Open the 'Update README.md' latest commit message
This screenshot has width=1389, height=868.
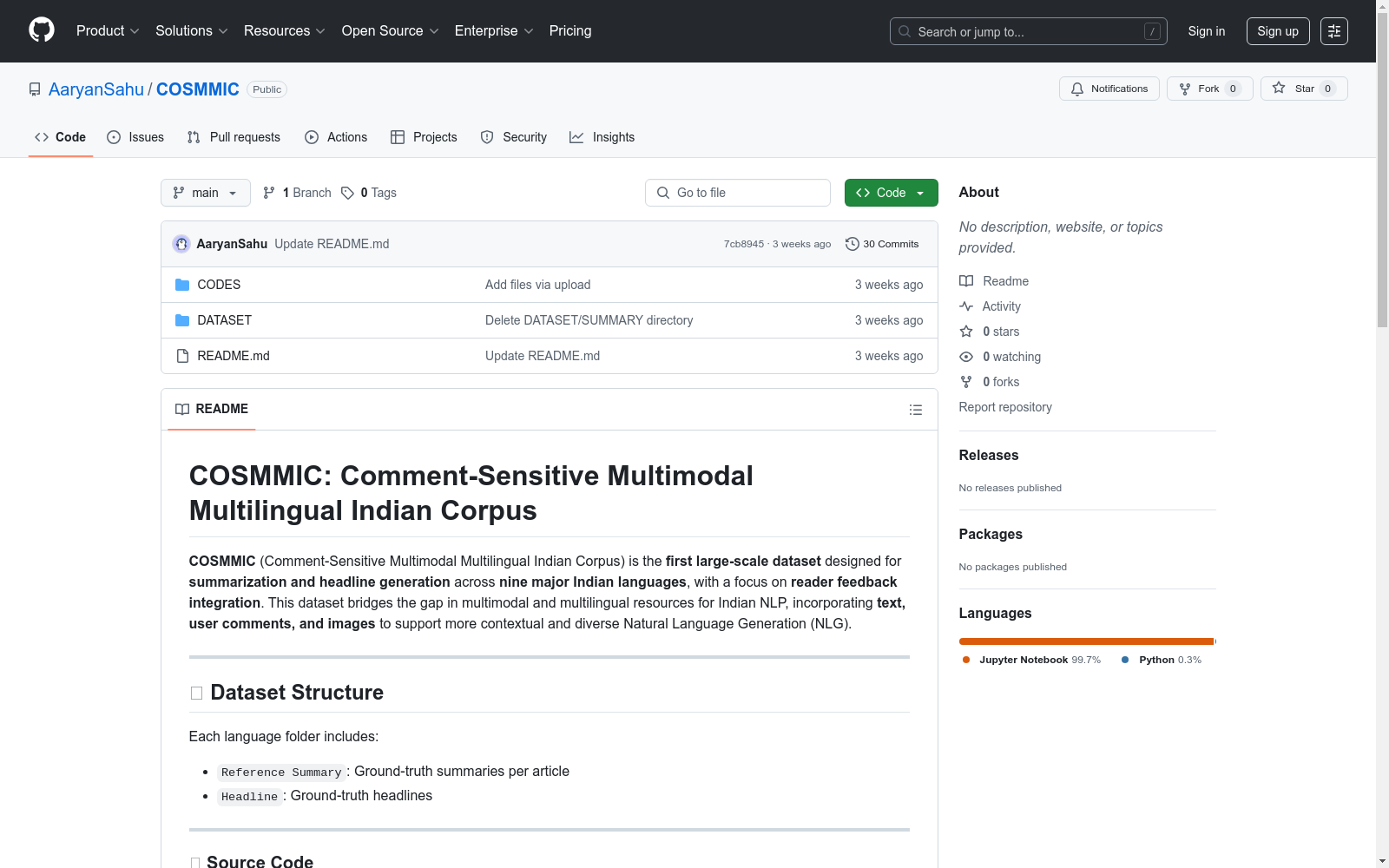[332, 244]
